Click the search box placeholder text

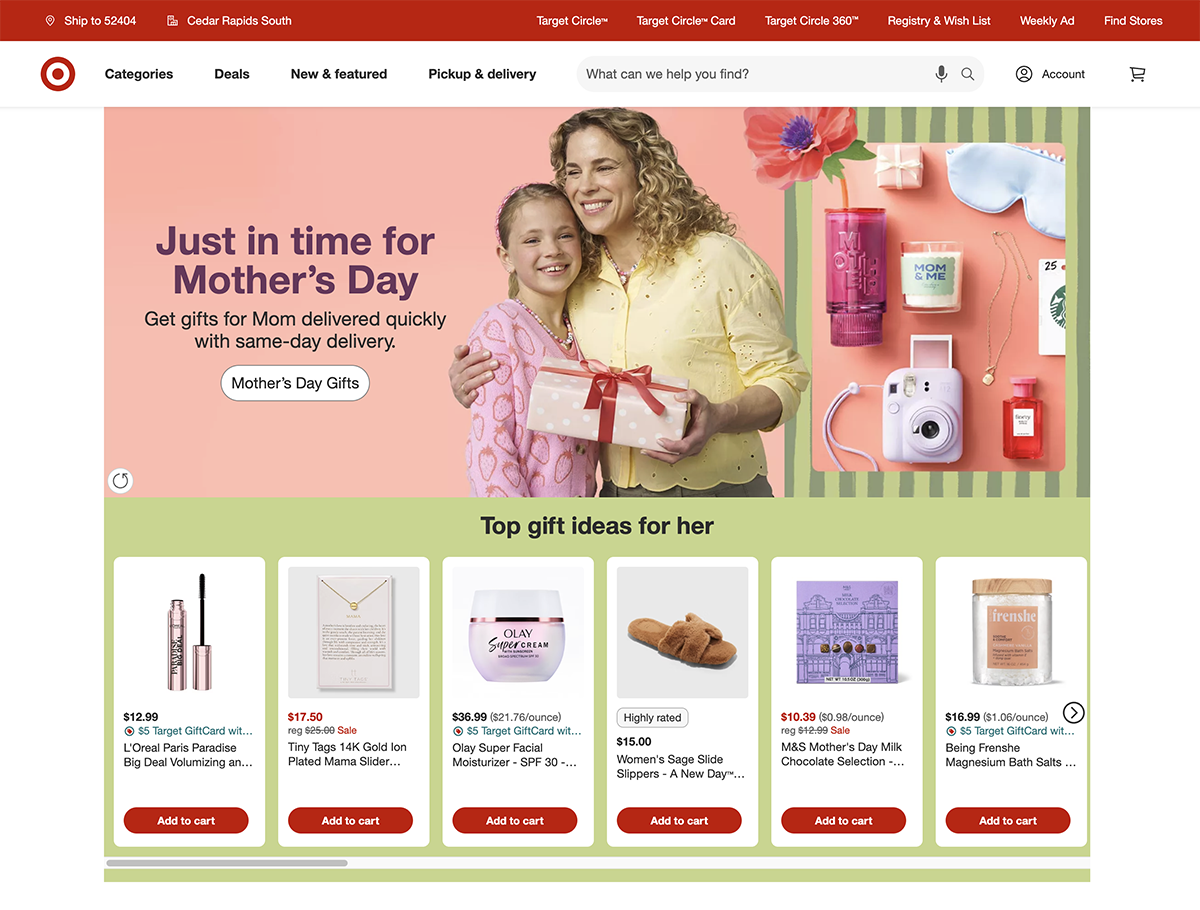[x=668, y=74]
